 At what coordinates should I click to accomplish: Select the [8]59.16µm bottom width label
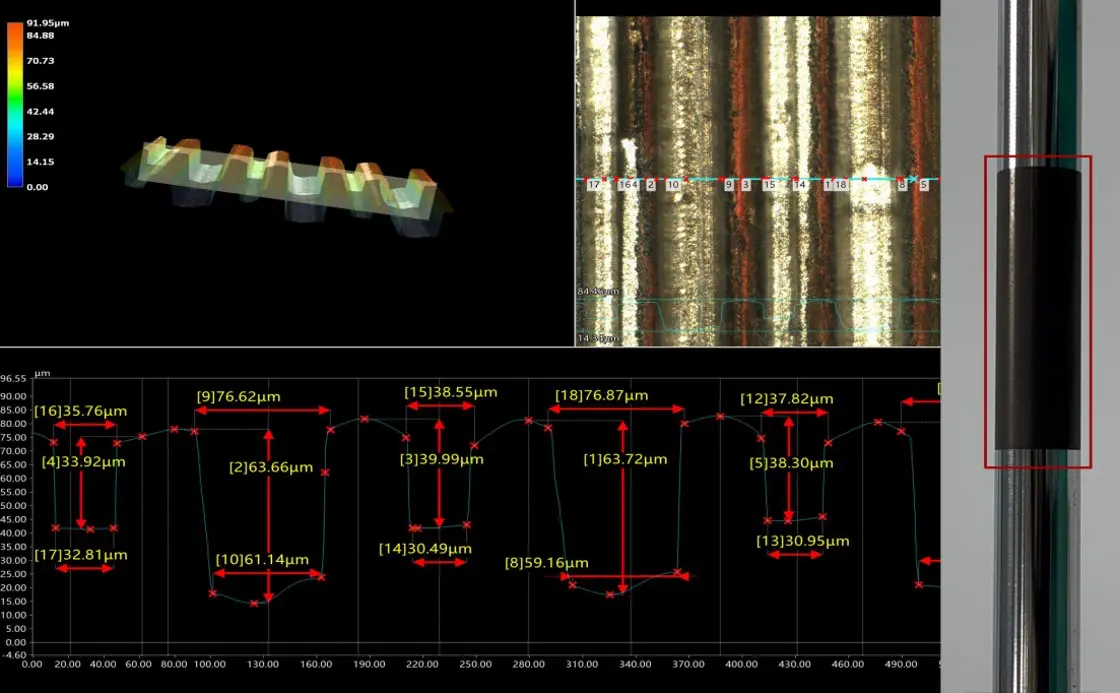coord(547,563)
